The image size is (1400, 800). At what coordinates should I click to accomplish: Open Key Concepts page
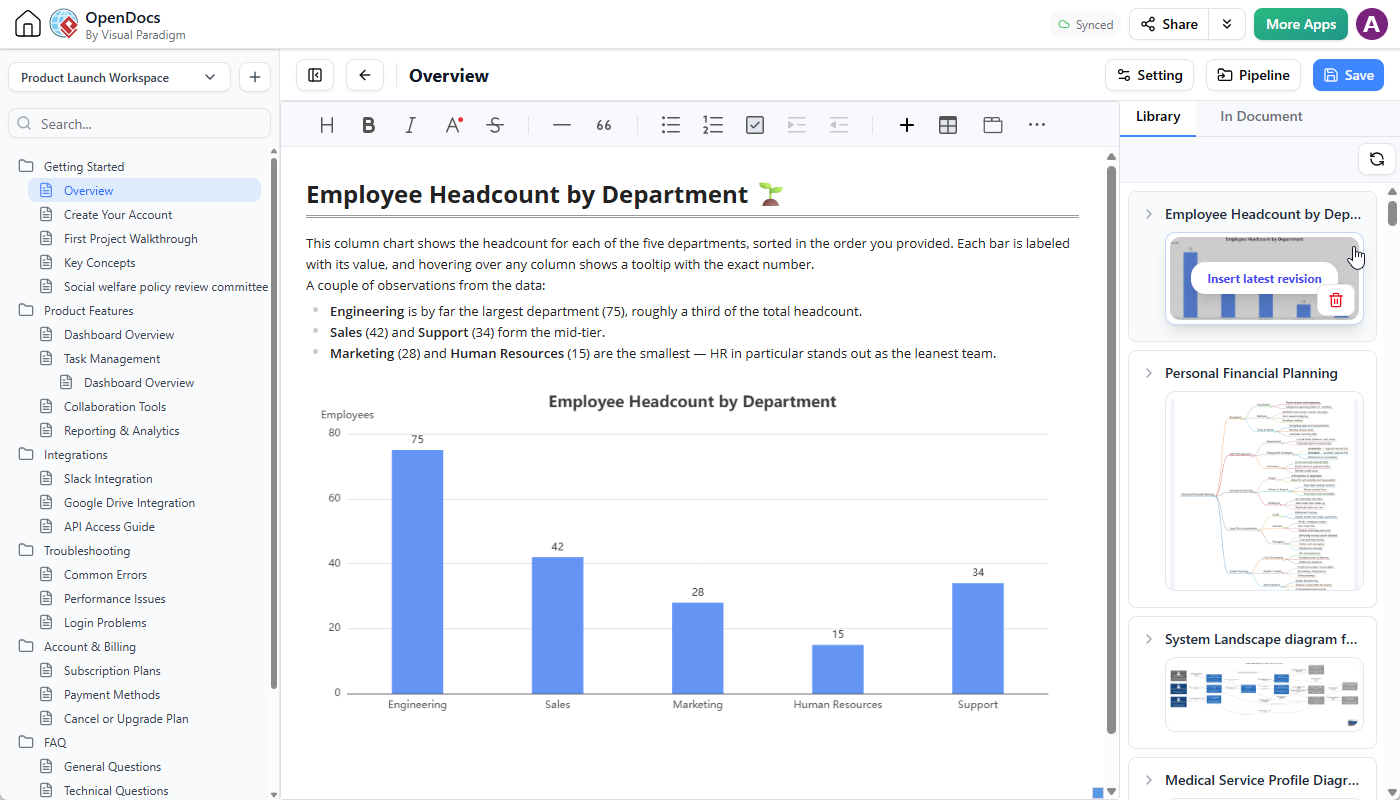coord(100,263)
